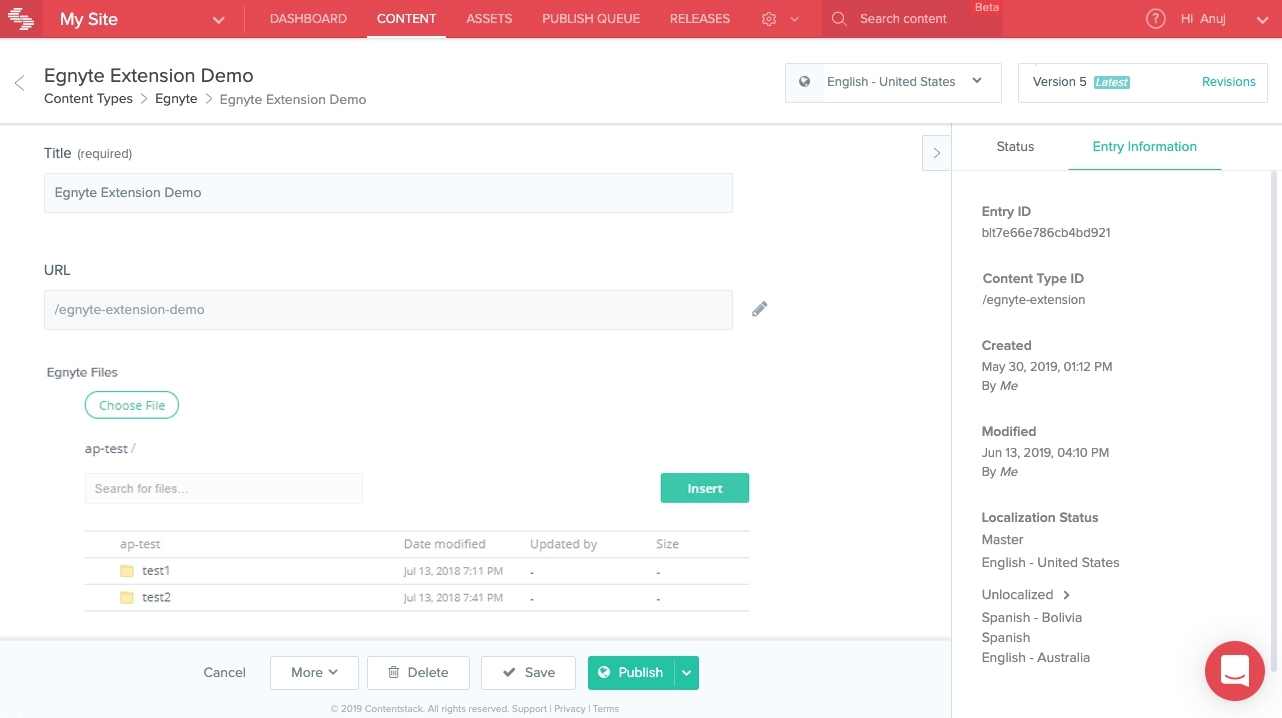Open the More actions dropdown
The width and height of the screenshot is (1282, 718).
click(x=314, y=673)
